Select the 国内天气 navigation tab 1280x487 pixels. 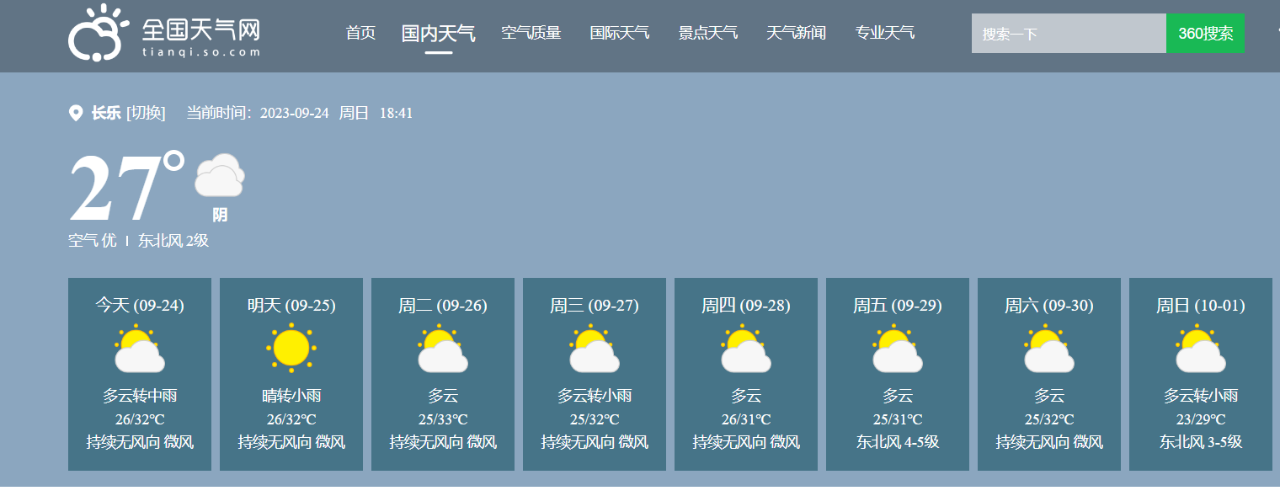click(x=438, y=33)
